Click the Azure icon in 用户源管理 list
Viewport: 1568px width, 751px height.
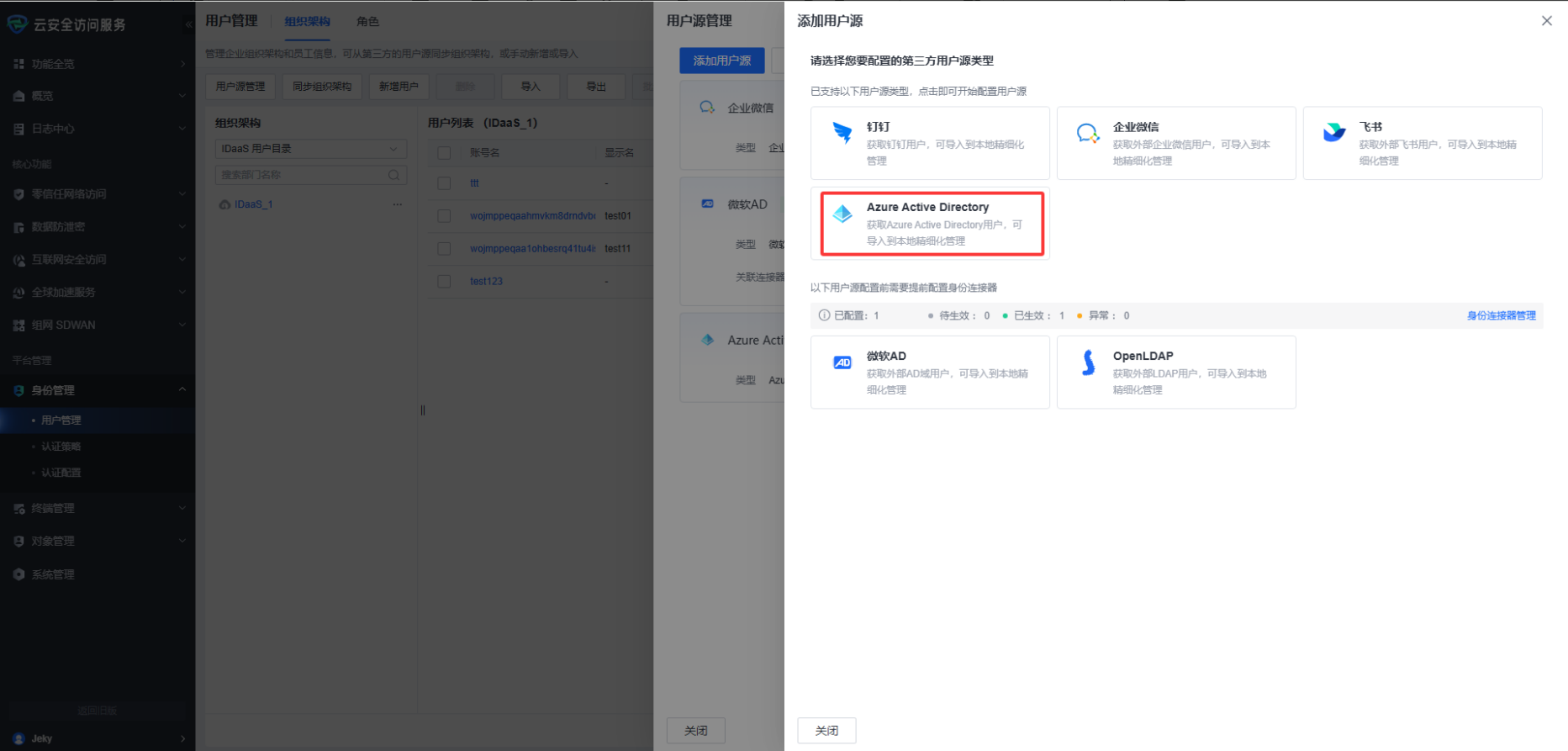[x=707, y=340]
